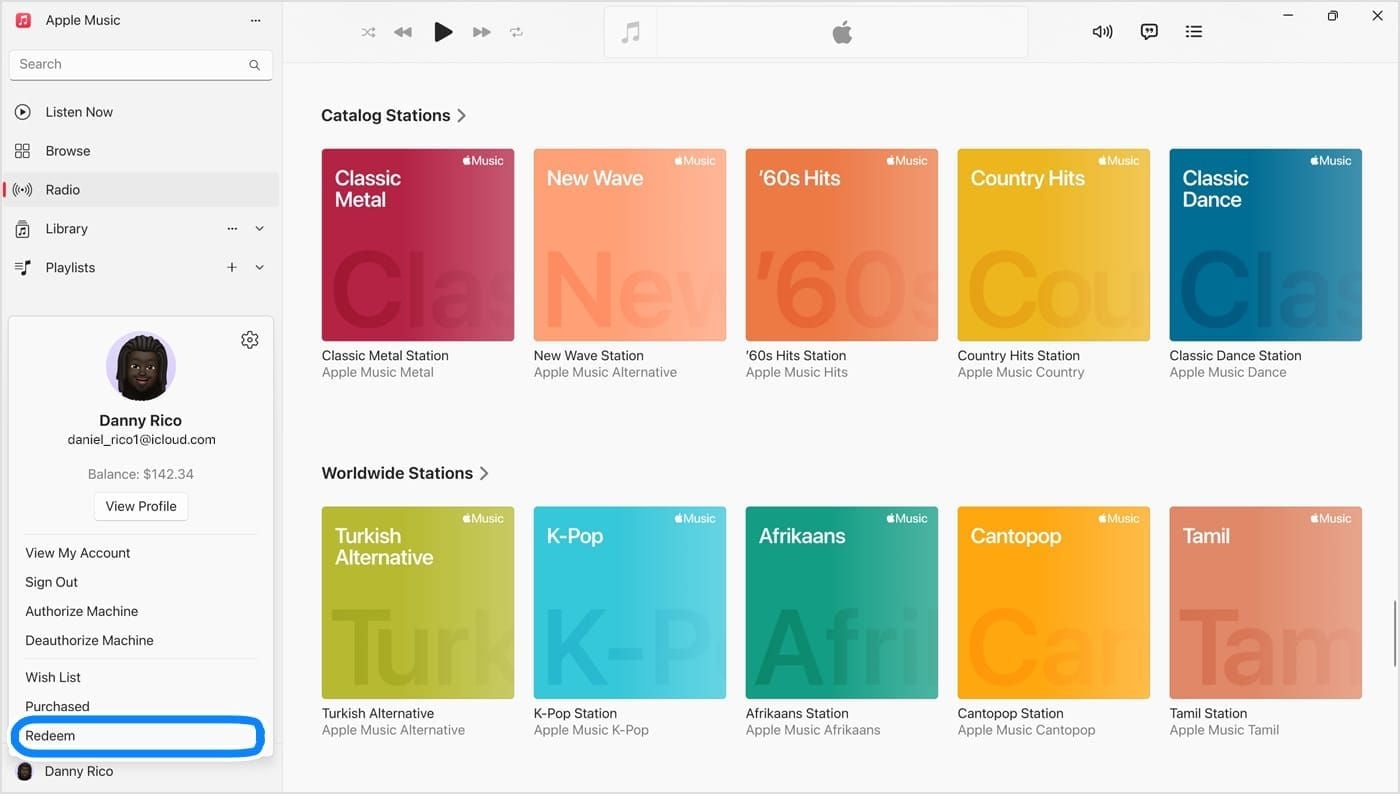Select Radio in the sidebar

(x=62, y=189)
